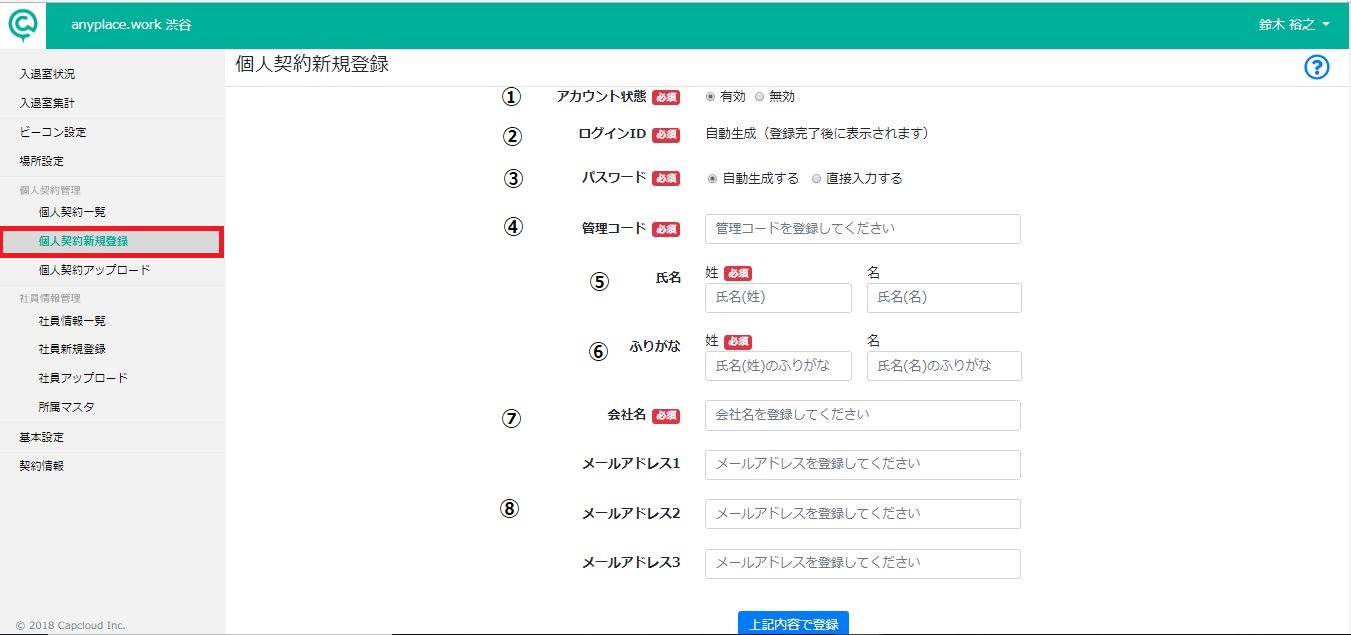
Task: Click the メールアドレス1 input field
Action: (863, 465)
